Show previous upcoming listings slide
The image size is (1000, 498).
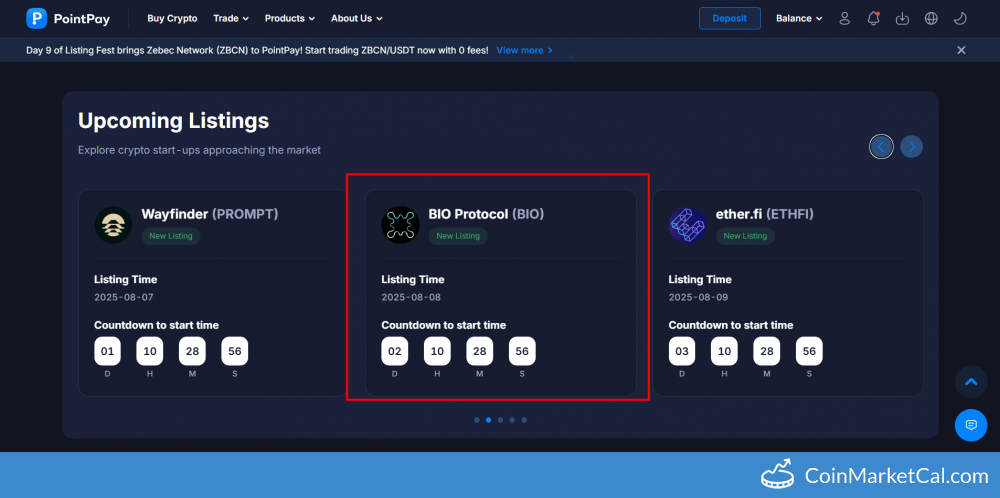881,147
